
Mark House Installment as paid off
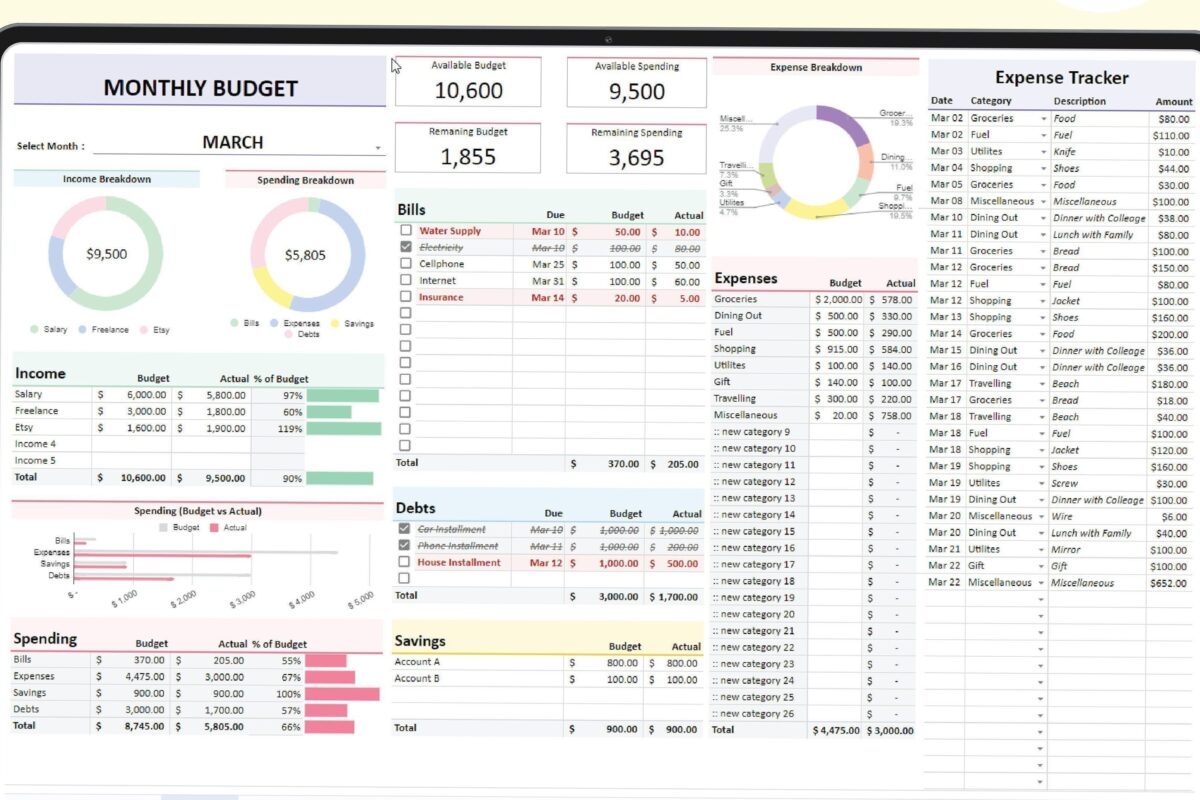coord(406,563)
